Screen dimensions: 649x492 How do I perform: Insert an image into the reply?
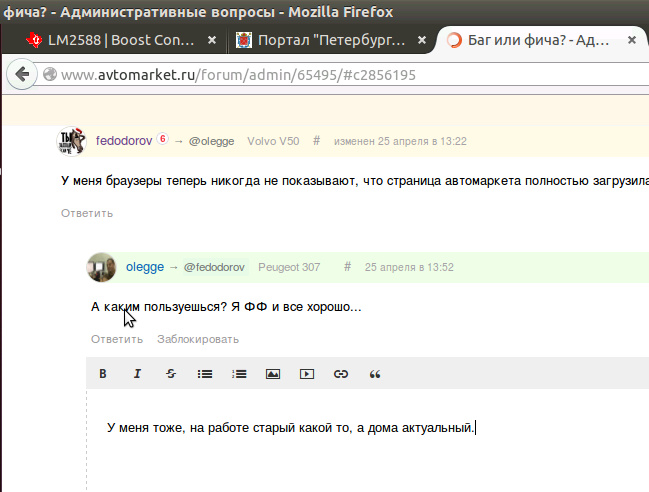click(x=273, y=374)
